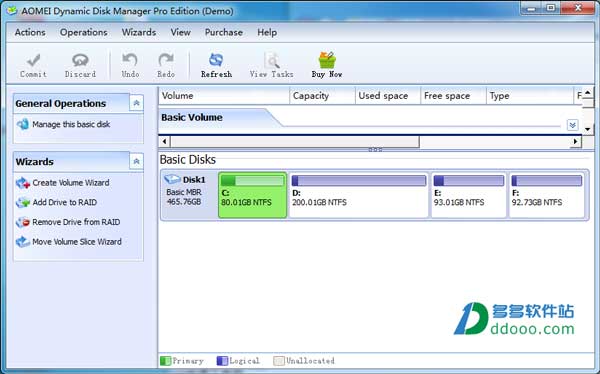Click Manage this basic disk link
600x374 pixels.
click(x=71, y=124)
